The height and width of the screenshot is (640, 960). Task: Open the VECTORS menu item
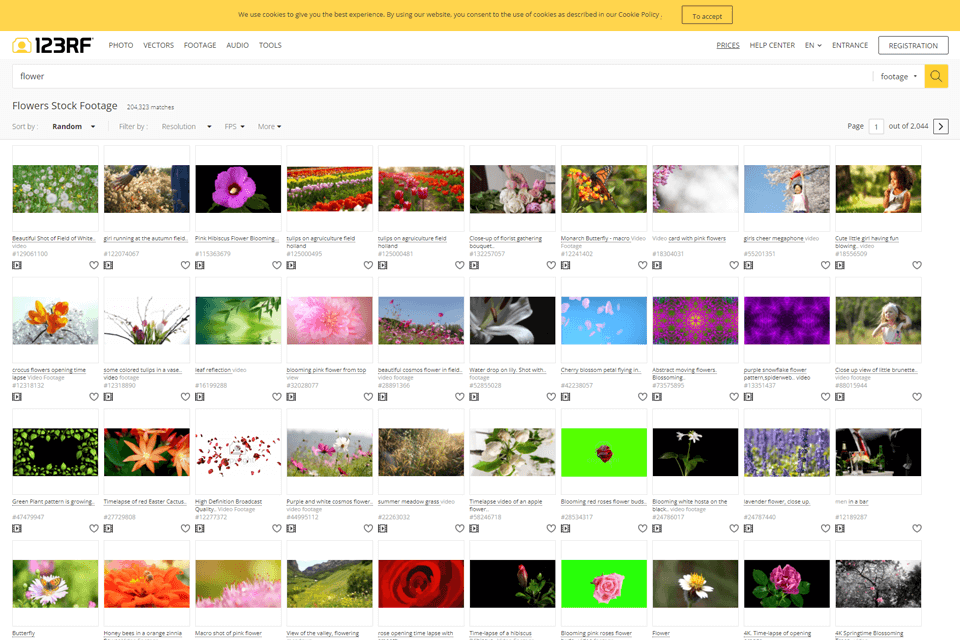158,45
